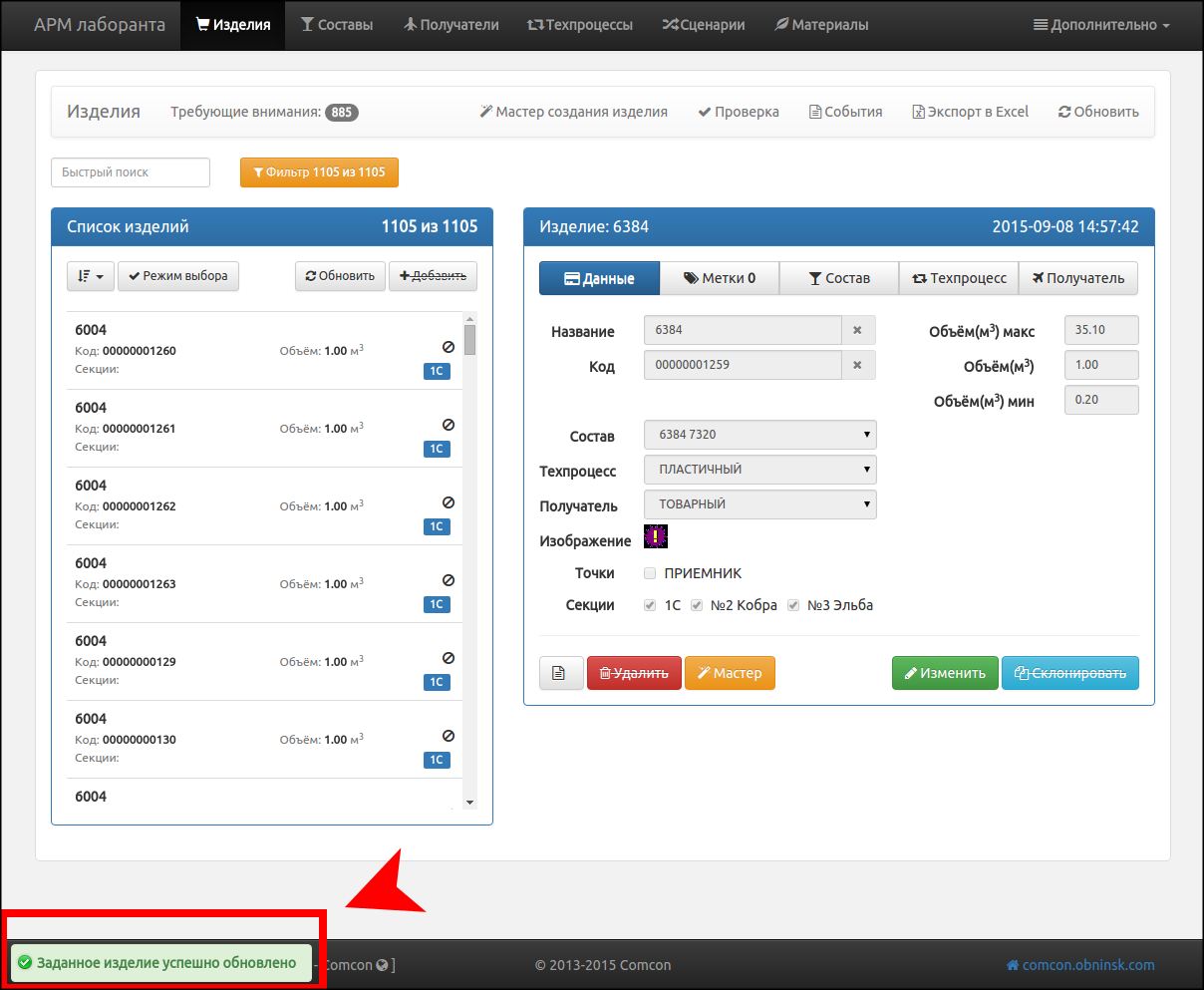Open the События log
Screen dimensions: 1204x990
pos(845,112)
